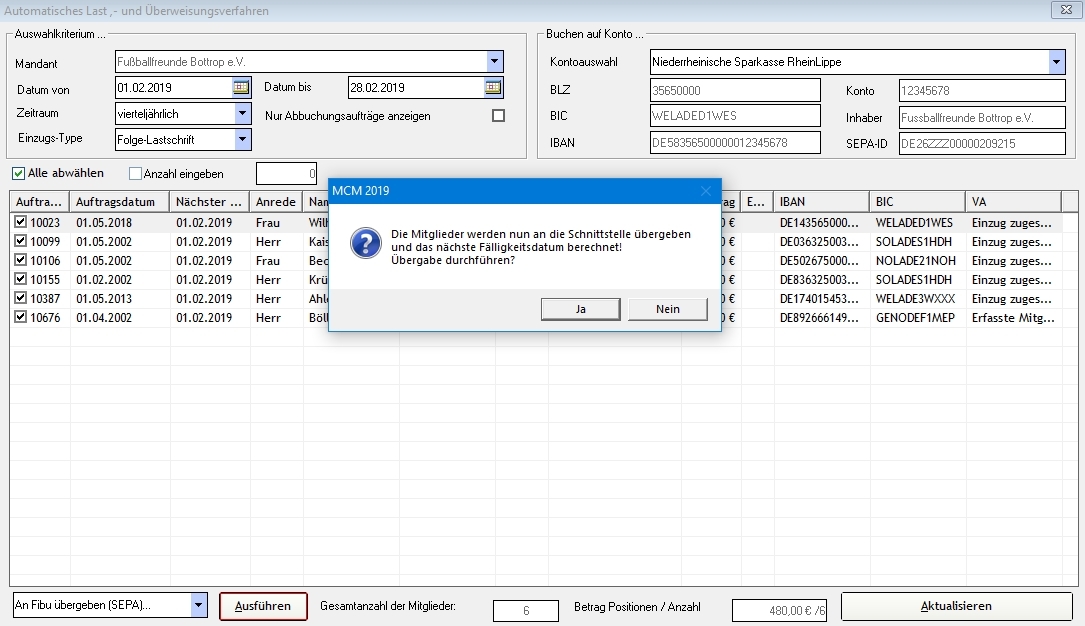
Task: Confirm the transfer with Ja
Action: tap(581, 309)
